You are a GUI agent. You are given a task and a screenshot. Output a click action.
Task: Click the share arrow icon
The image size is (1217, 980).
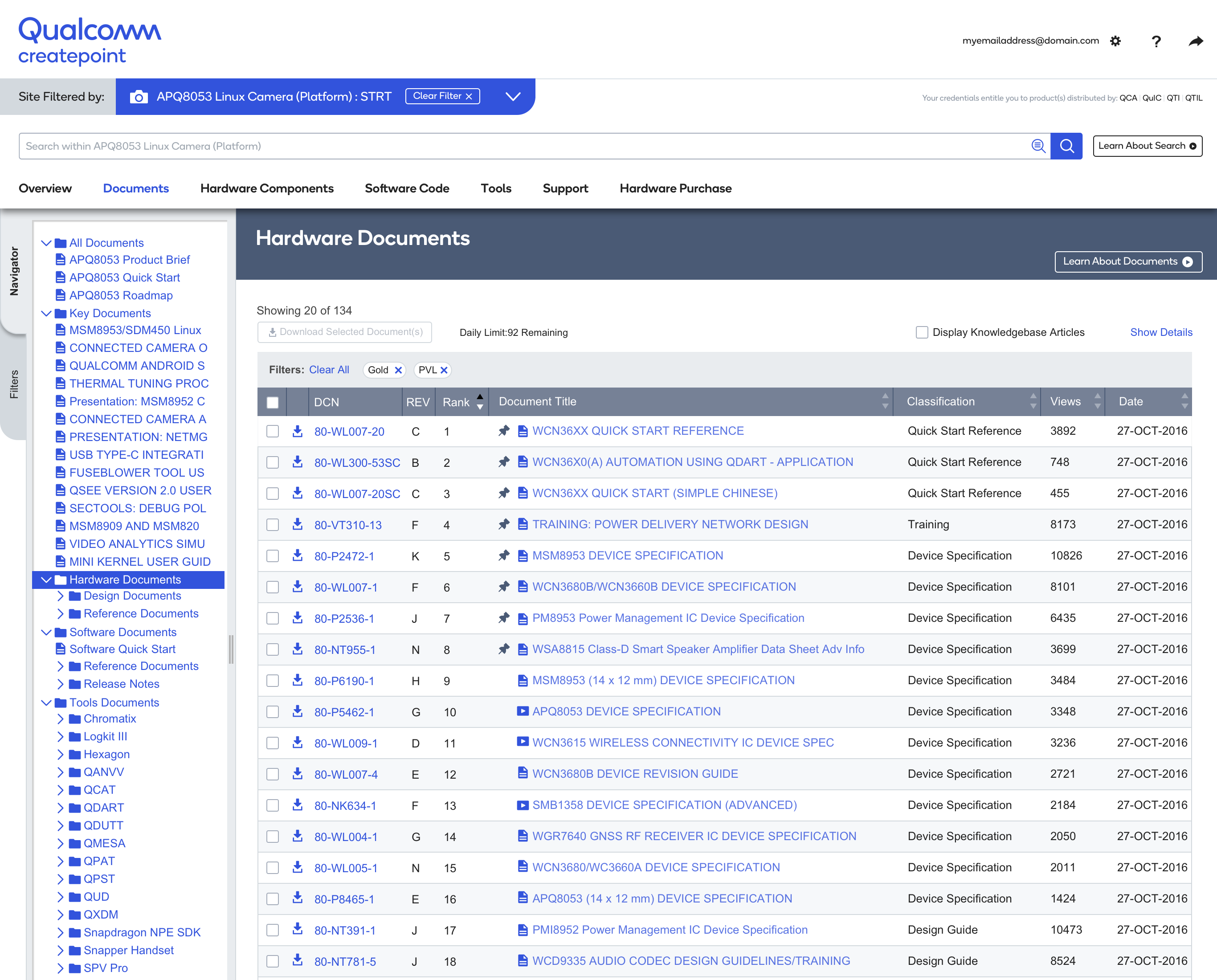click(1195, 41)
